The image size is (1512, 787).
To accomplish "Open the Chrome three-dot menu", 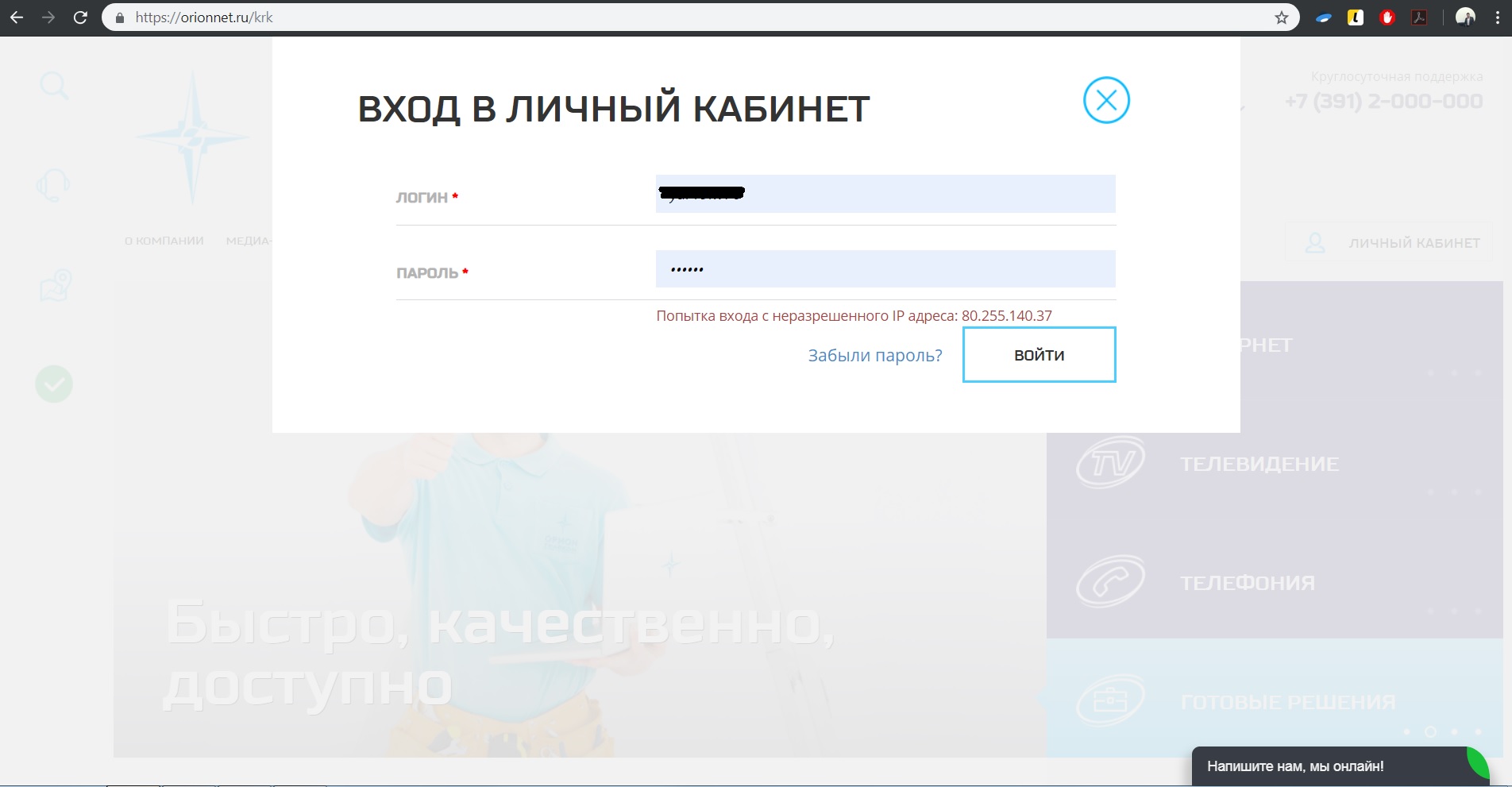I will click(1498, 17).
